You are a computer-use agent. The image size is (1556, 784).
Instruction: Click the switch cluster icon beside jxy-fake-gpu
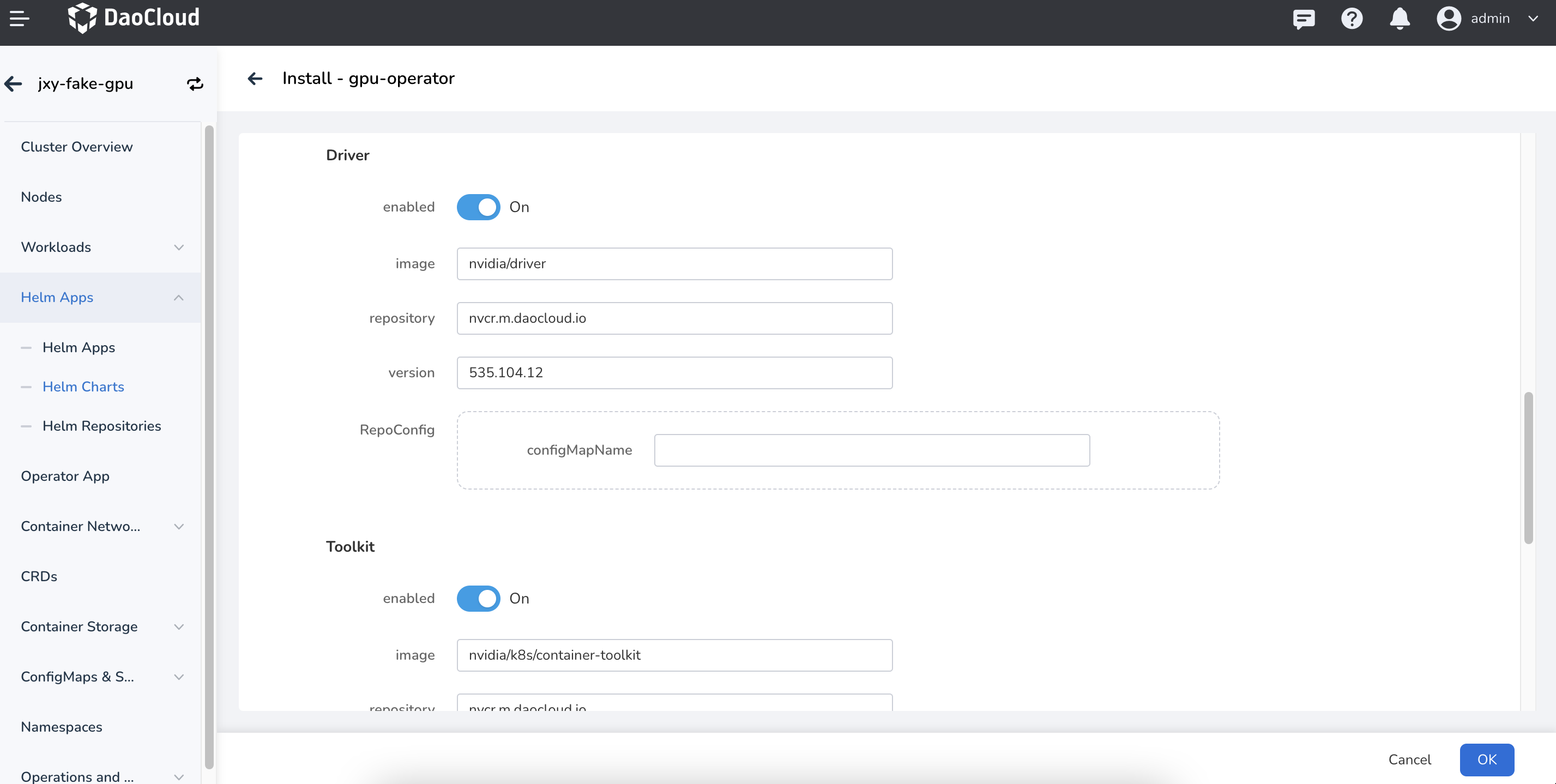(x=195, y=84)
